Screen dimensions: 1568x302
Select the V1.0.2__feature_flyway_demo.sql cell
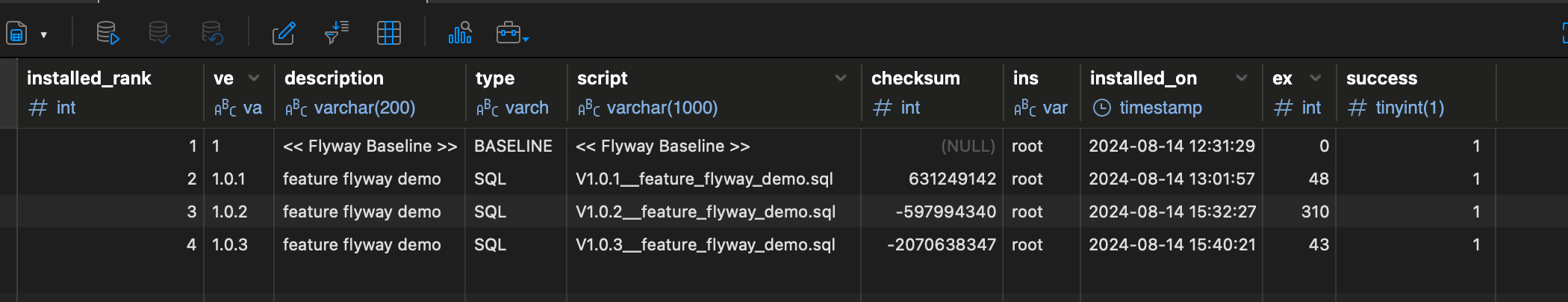click(x=706, y=212)
